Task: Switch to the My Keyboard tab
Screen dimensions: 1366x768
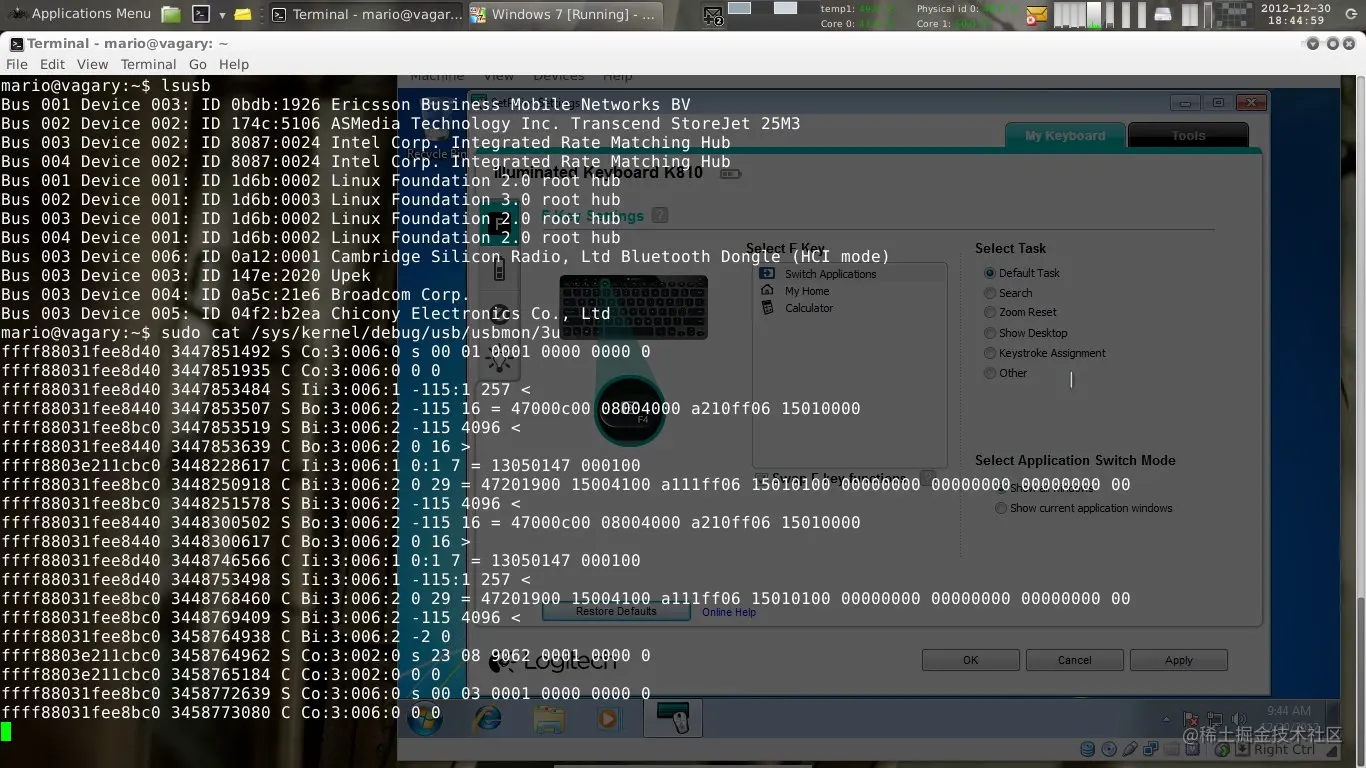Action: point(1065,136)
